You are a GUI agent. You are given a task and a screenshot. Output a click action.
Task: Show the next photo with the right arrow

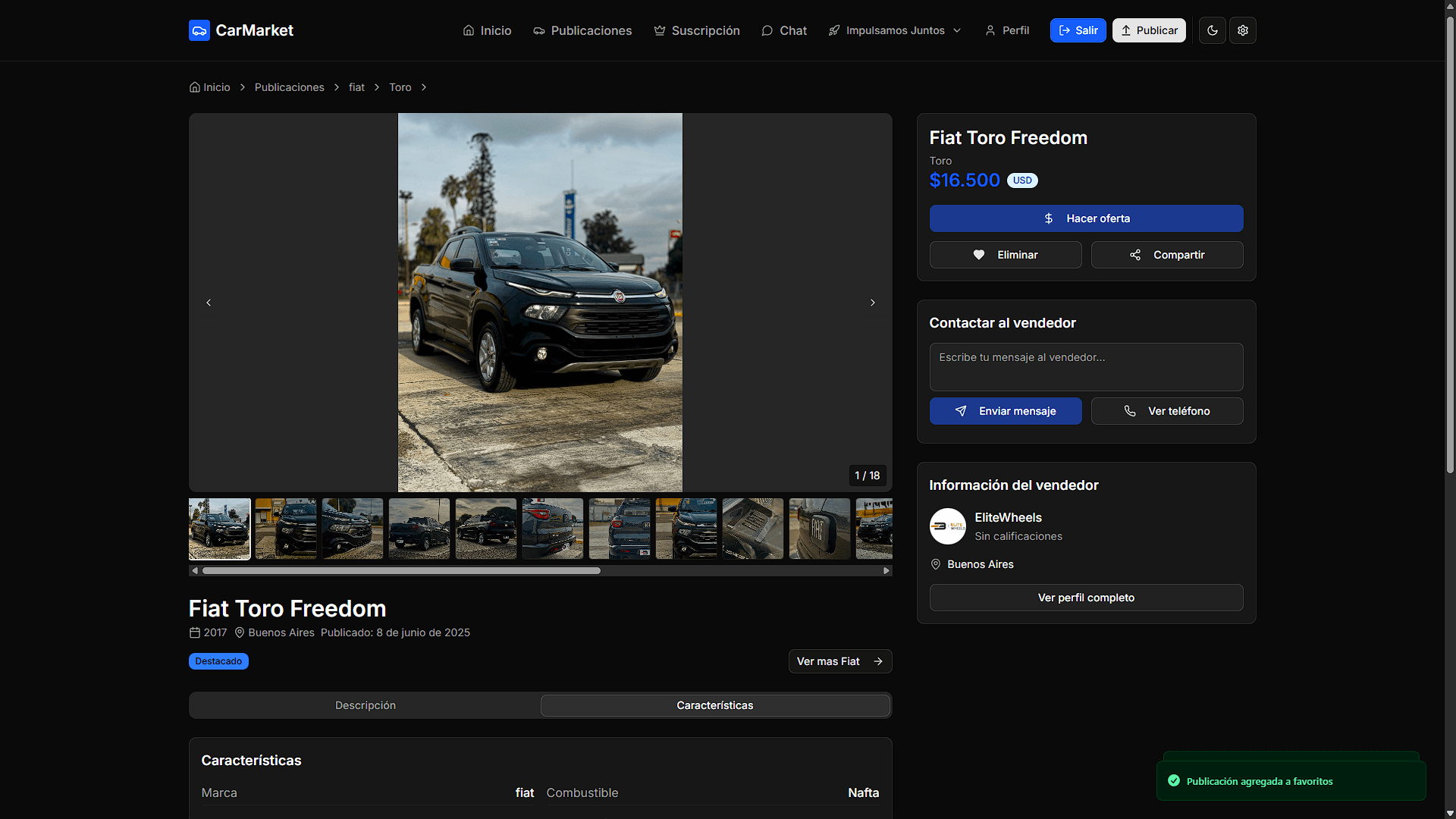pos(873,303)
